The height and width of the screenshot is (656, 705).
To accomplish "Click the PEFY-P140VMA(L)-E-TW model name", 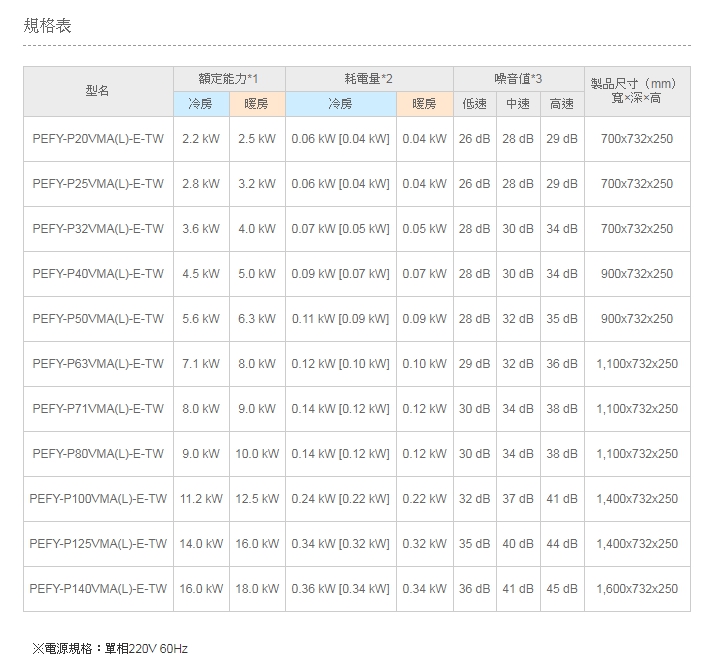I will (97, 589).
